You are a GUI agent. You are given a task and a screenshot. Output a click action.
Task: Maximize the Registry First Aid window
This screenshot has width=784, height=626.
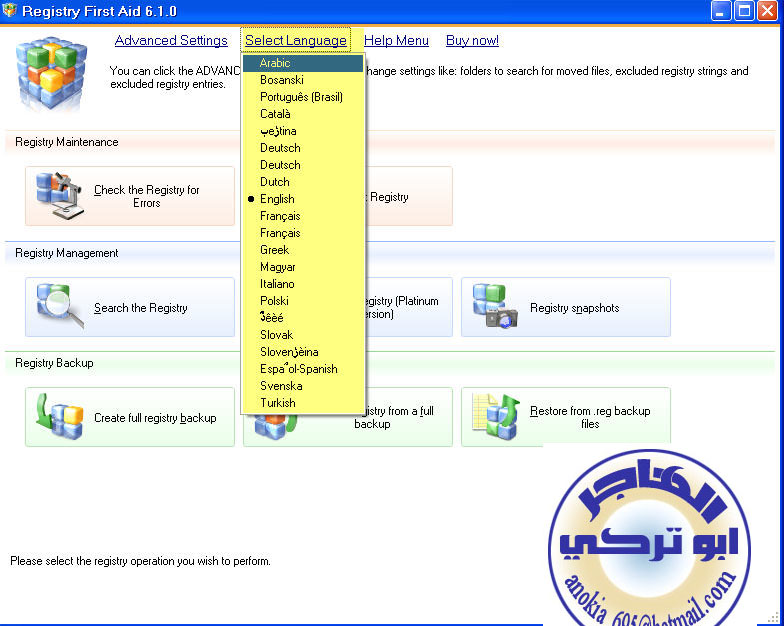[744, 11]
